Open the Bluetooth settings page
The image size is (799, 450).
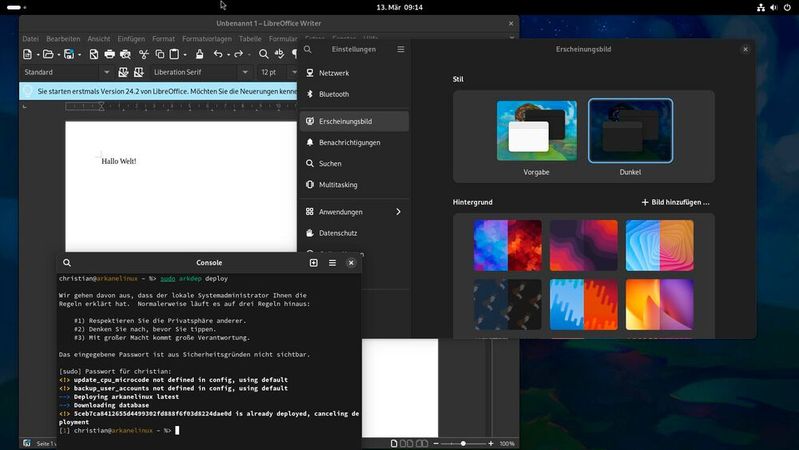(354, 94)
